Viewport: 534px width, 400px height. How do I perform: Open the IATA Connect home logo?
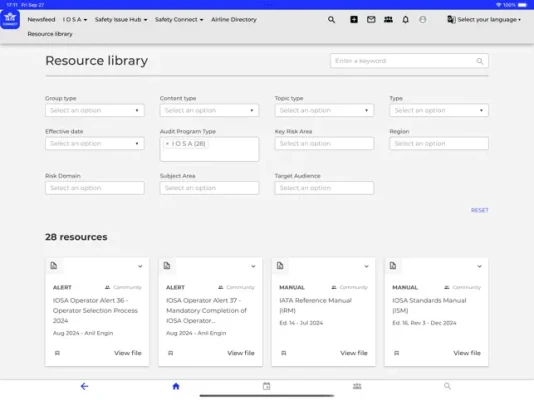pos(10,19)
